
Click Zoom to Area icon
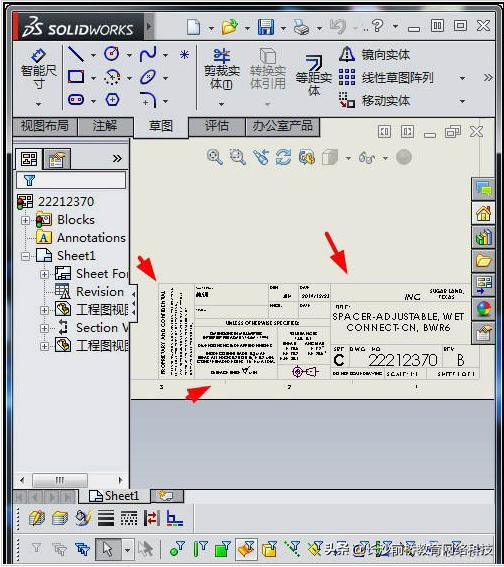click(238, 157)
